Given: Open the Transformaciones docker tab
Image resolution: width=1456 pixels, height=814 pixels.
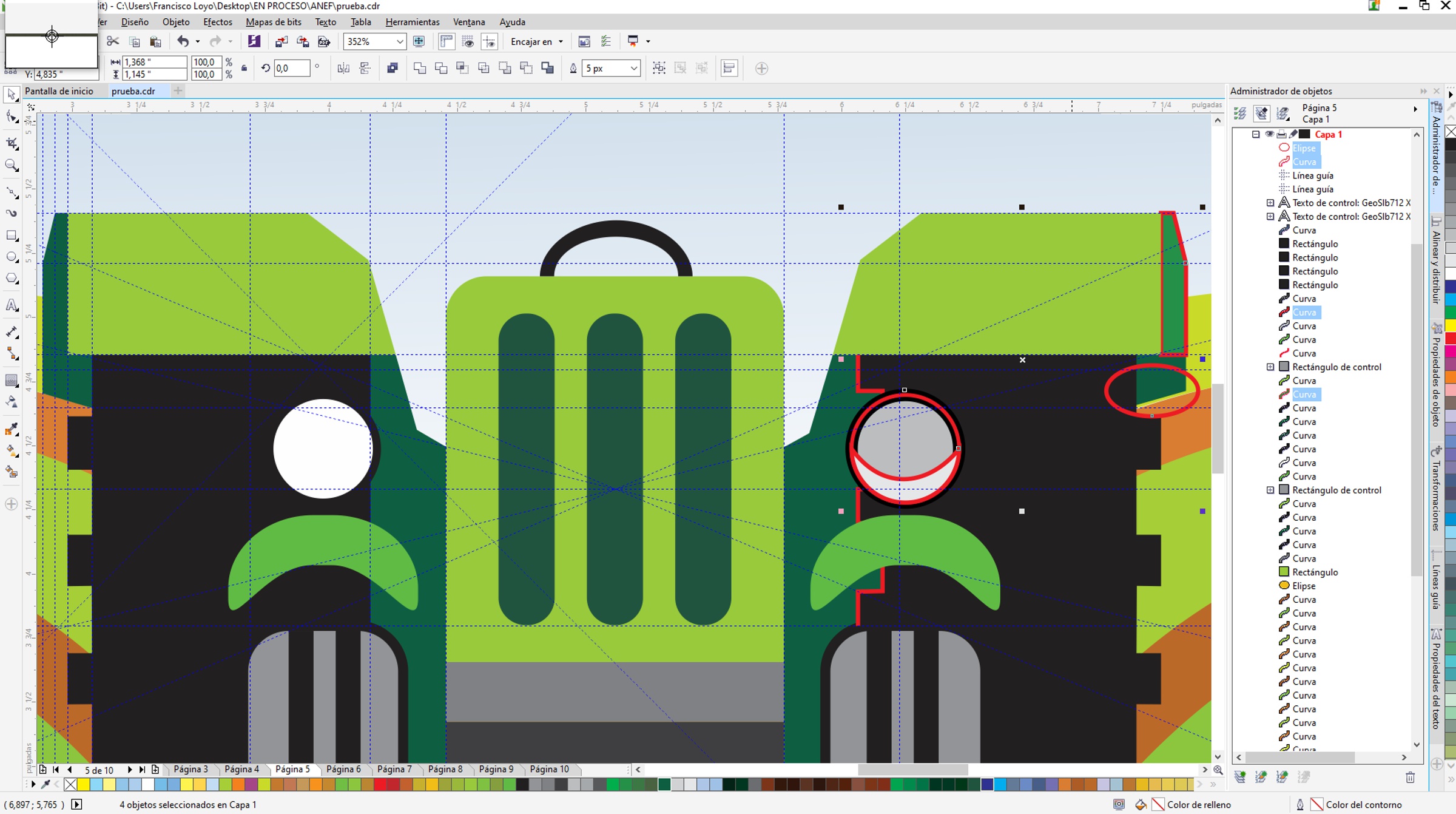Looking at the screenshot, I should pyautogui.click(x=1437, y=489).
